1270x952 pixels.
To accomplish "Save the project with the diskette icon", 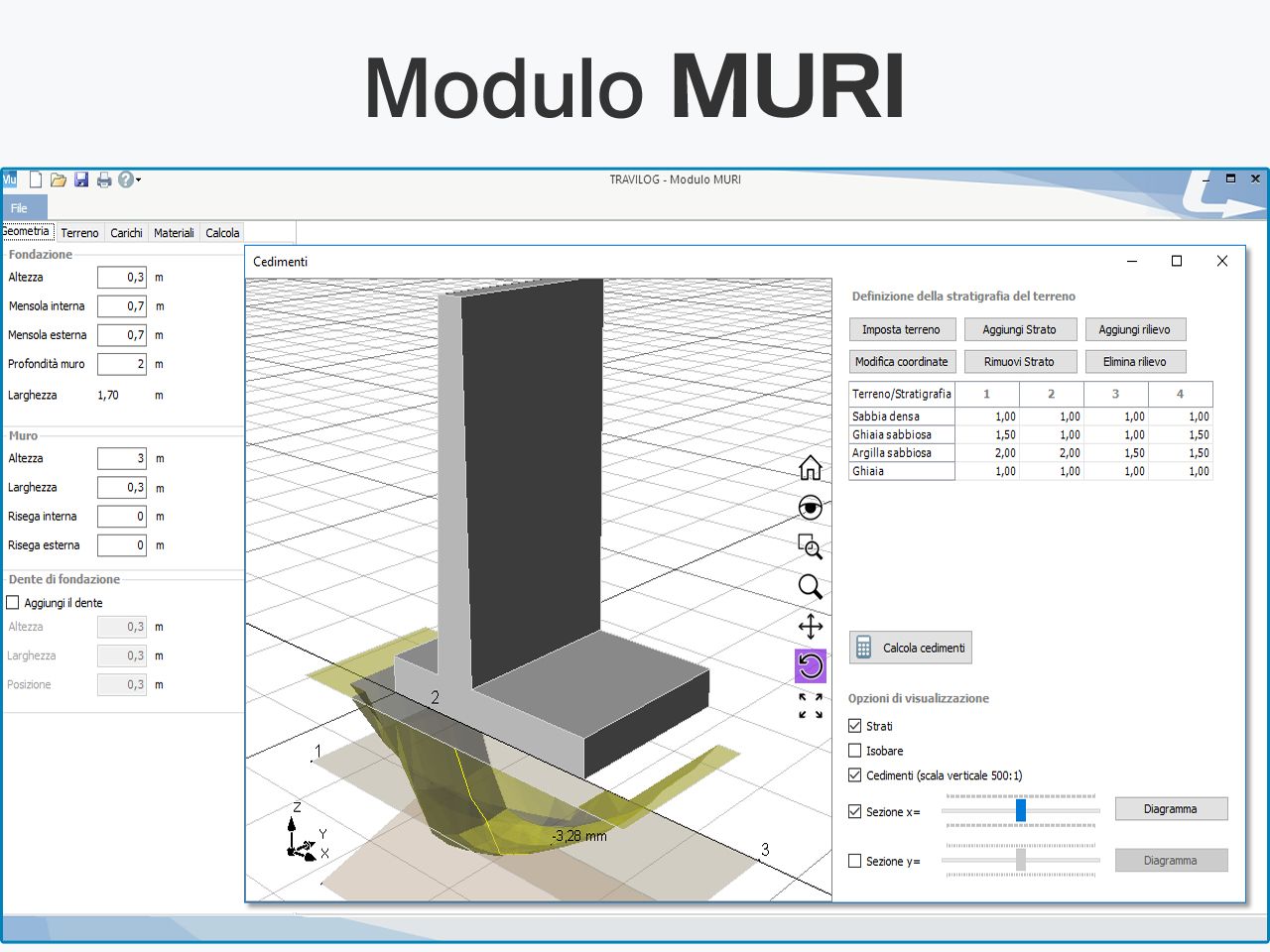I will coord(80,179).
